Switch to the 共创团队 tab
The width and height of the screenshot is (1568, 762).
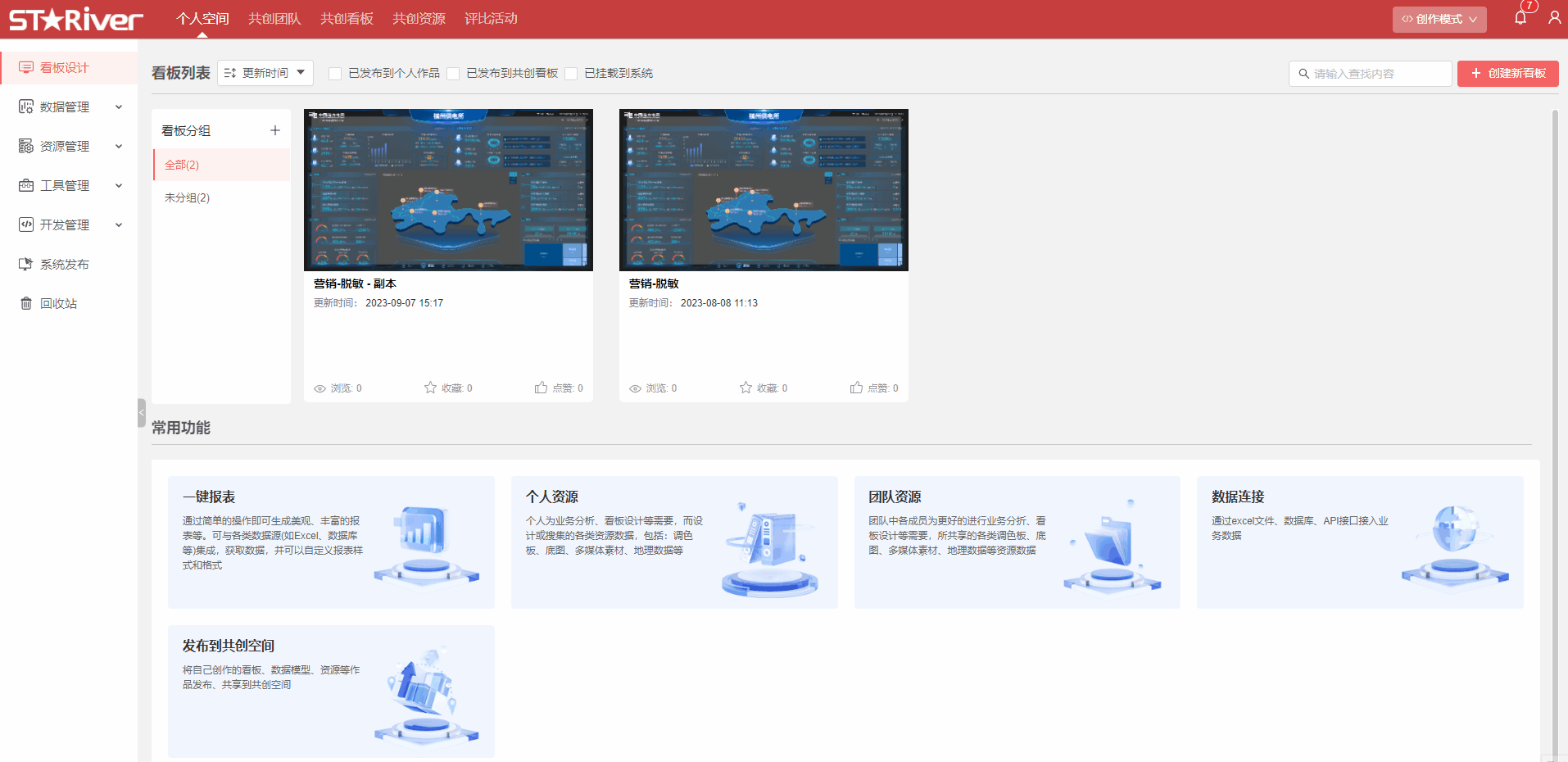pos(274,19)
